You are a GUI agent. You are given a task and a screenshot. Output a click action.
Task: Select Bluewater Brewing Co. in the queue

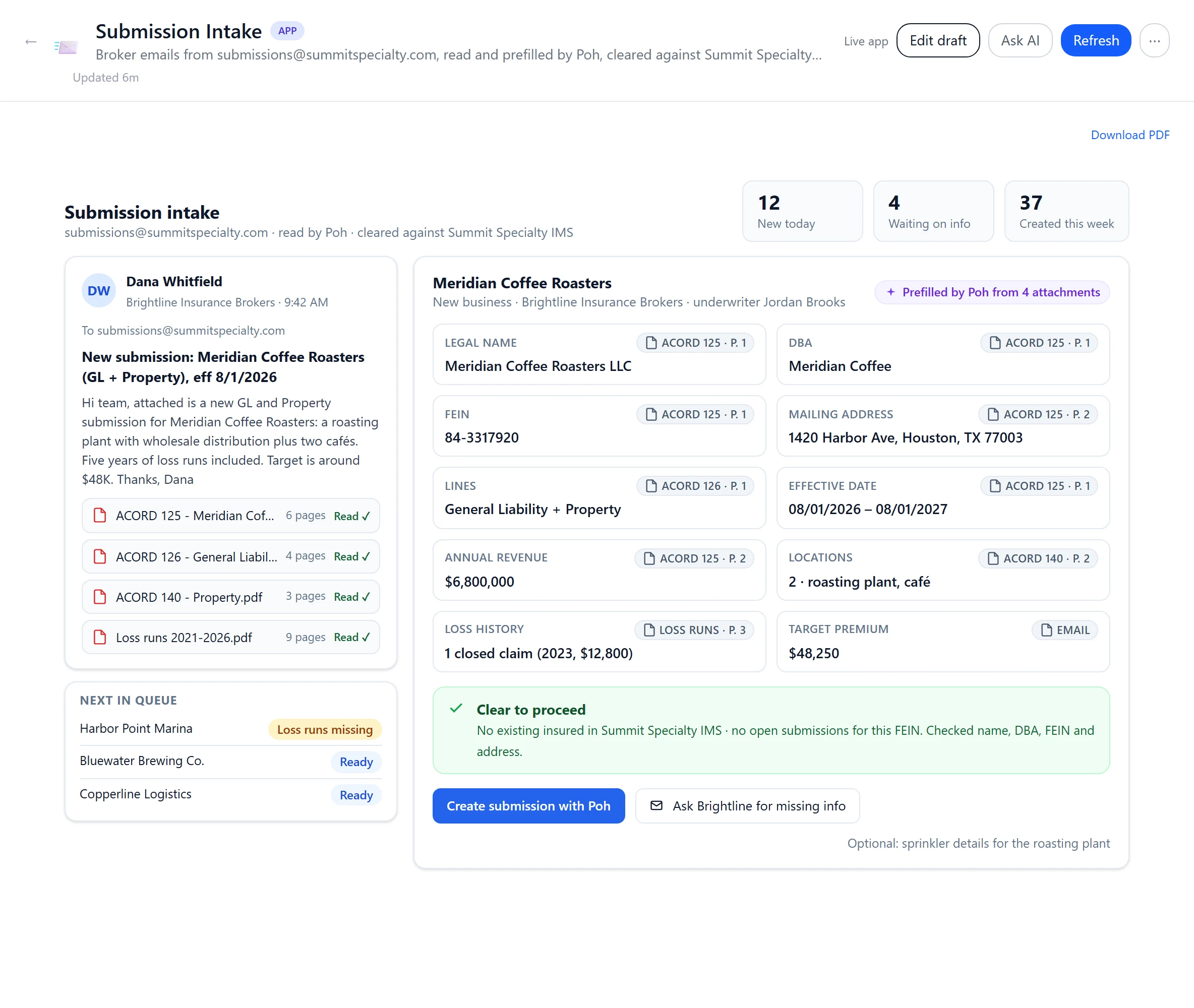(x=230, y=761)
